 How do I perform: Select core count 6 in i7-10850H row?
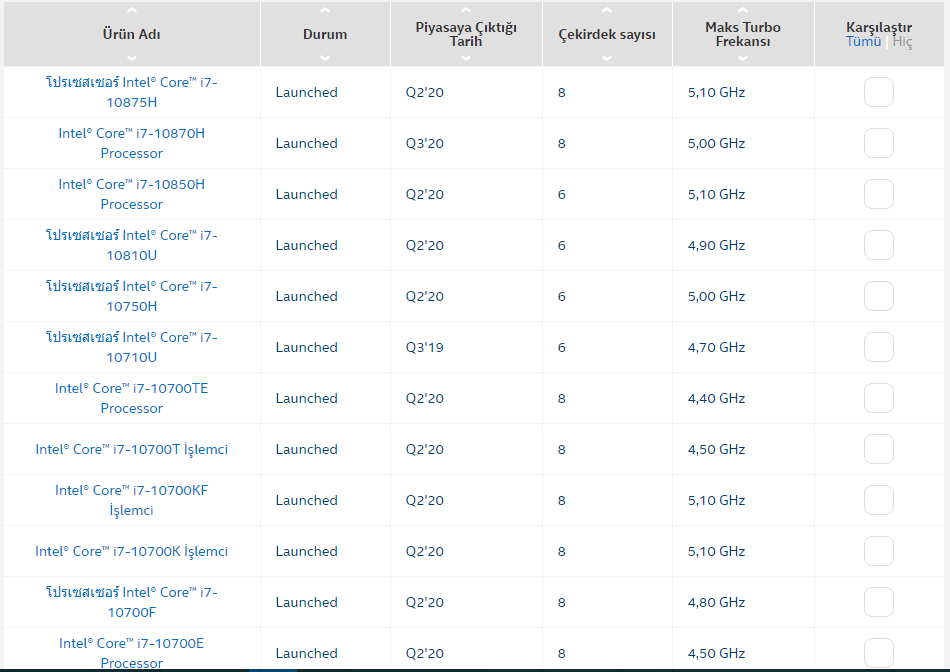(x=562, y=195)
